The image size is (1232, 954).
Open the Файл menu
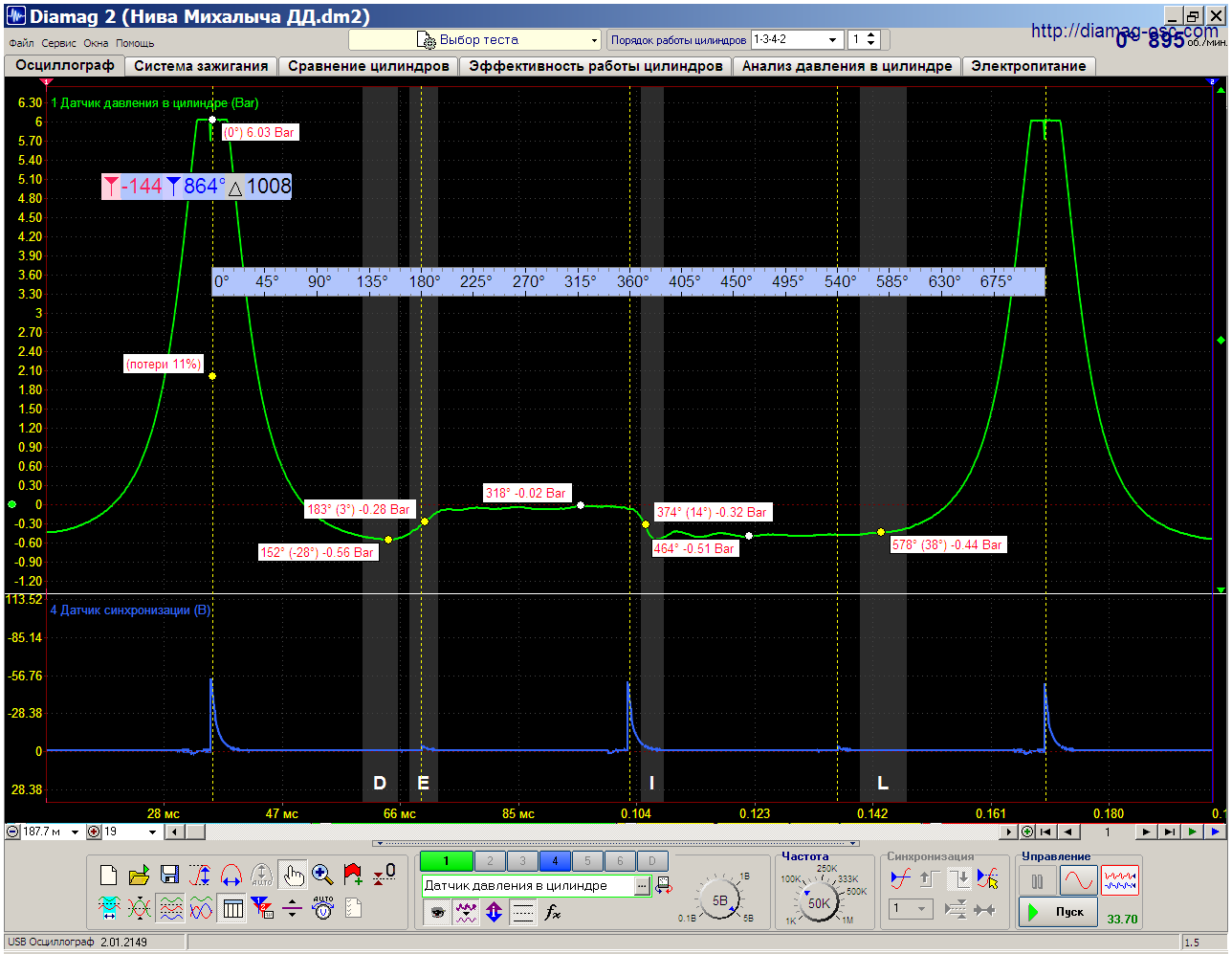click(x=21, y=43)
